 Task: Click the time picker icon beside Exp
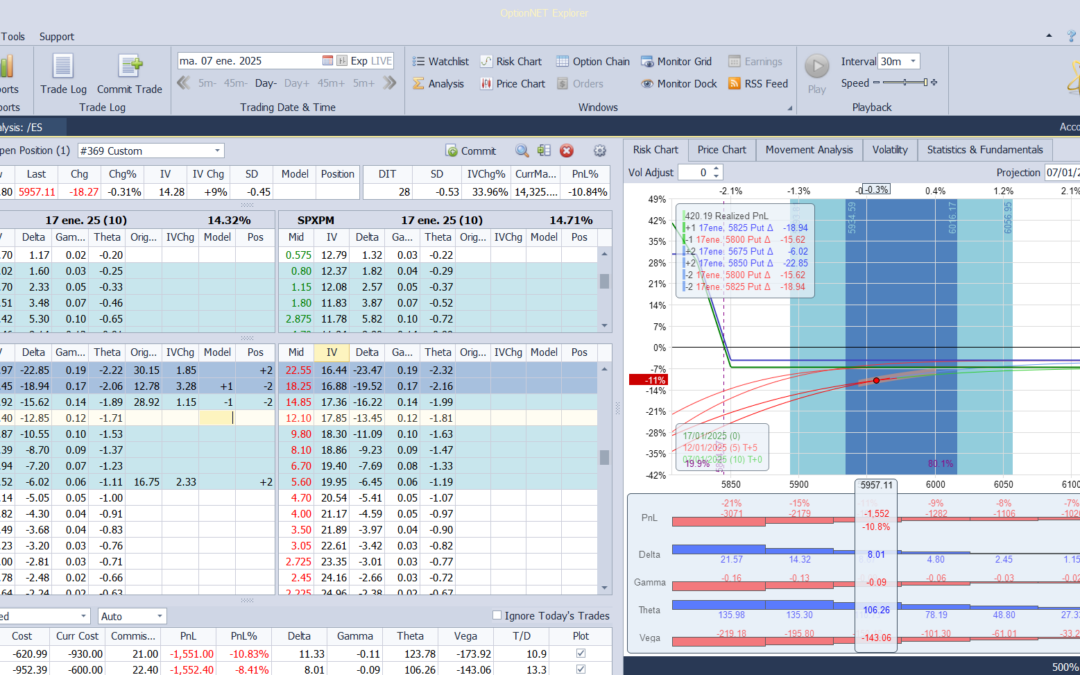pos(342,61)
